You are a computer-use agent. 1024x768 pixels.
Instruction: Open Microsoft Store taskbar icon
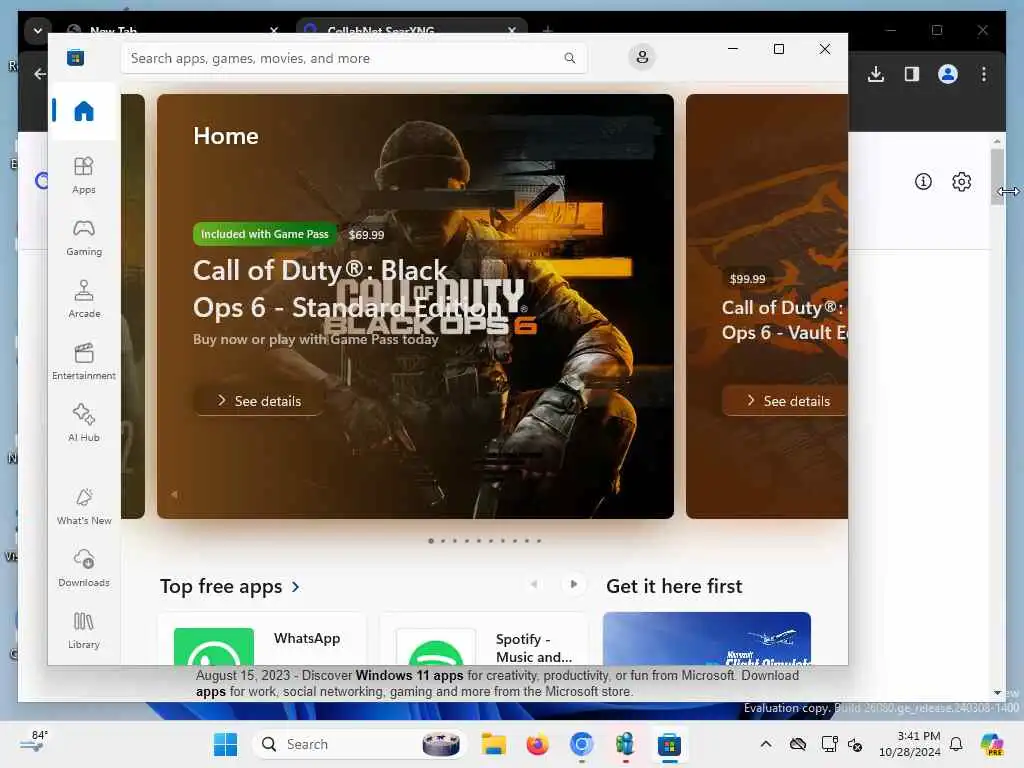[x=669, y=744]
